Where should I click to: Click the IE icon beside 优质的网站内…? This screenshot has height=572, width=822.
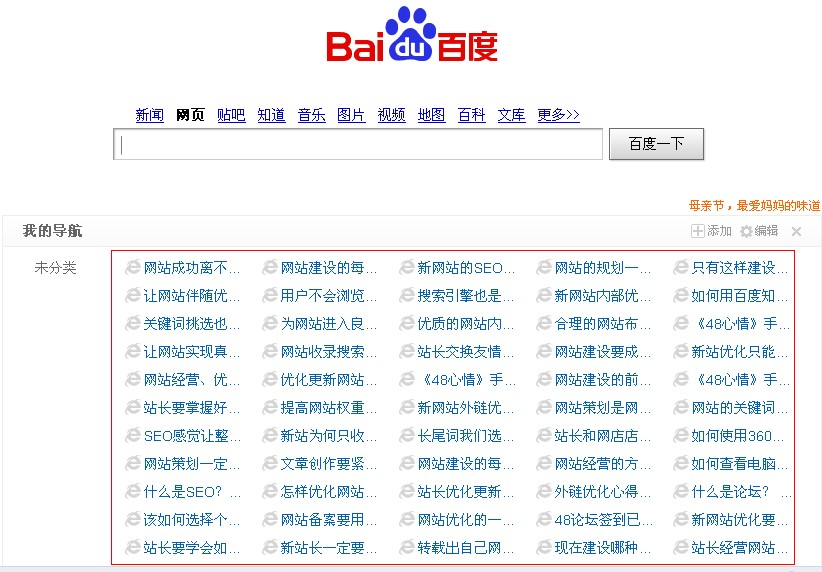(407, 323)
